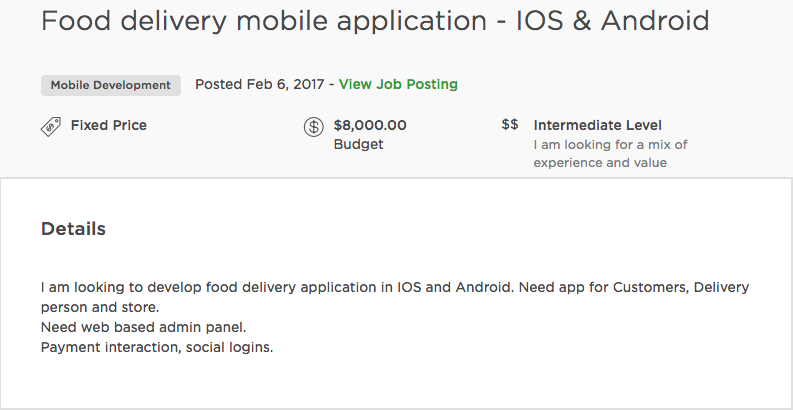Click the $$ experience level icon

point(510,124)
